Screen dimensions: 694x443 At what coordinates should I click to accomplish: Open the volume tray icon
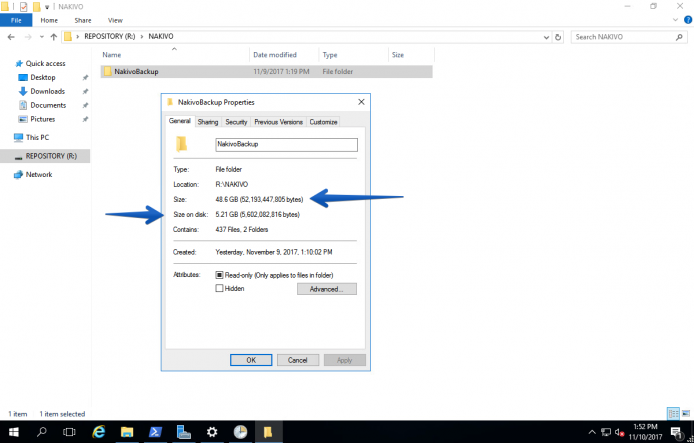click(619, 432)
